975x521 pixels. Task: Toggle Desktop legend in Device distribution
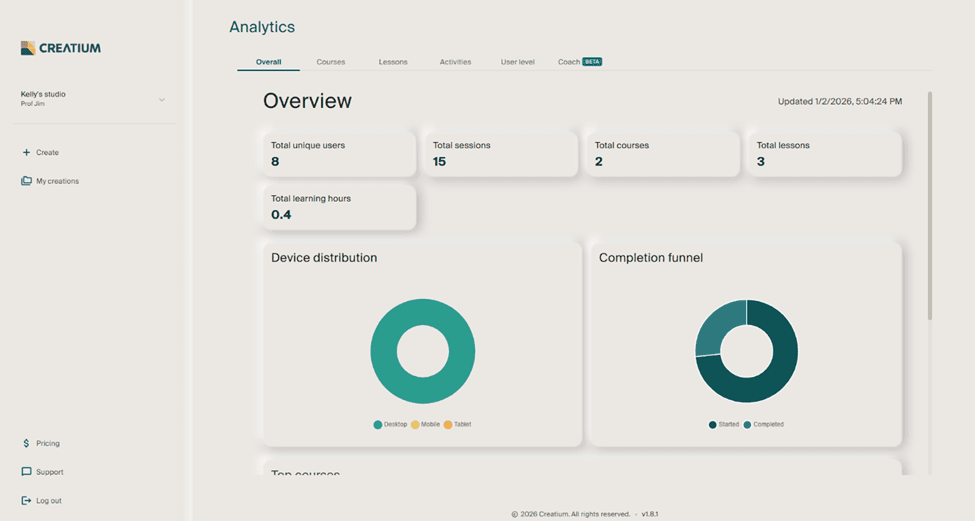(390, 425)
